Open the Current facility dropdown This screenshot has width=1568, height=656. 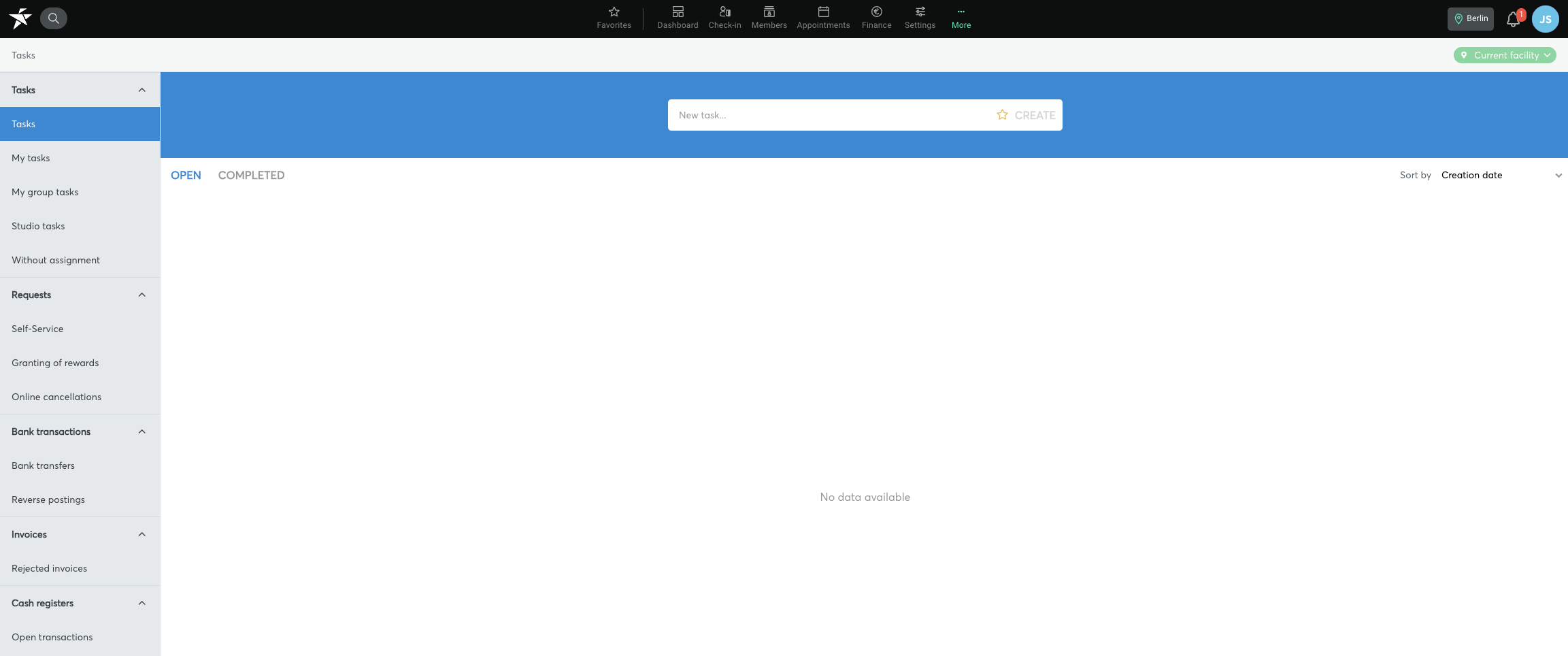pyautogui.click(x=1505, y=55)
